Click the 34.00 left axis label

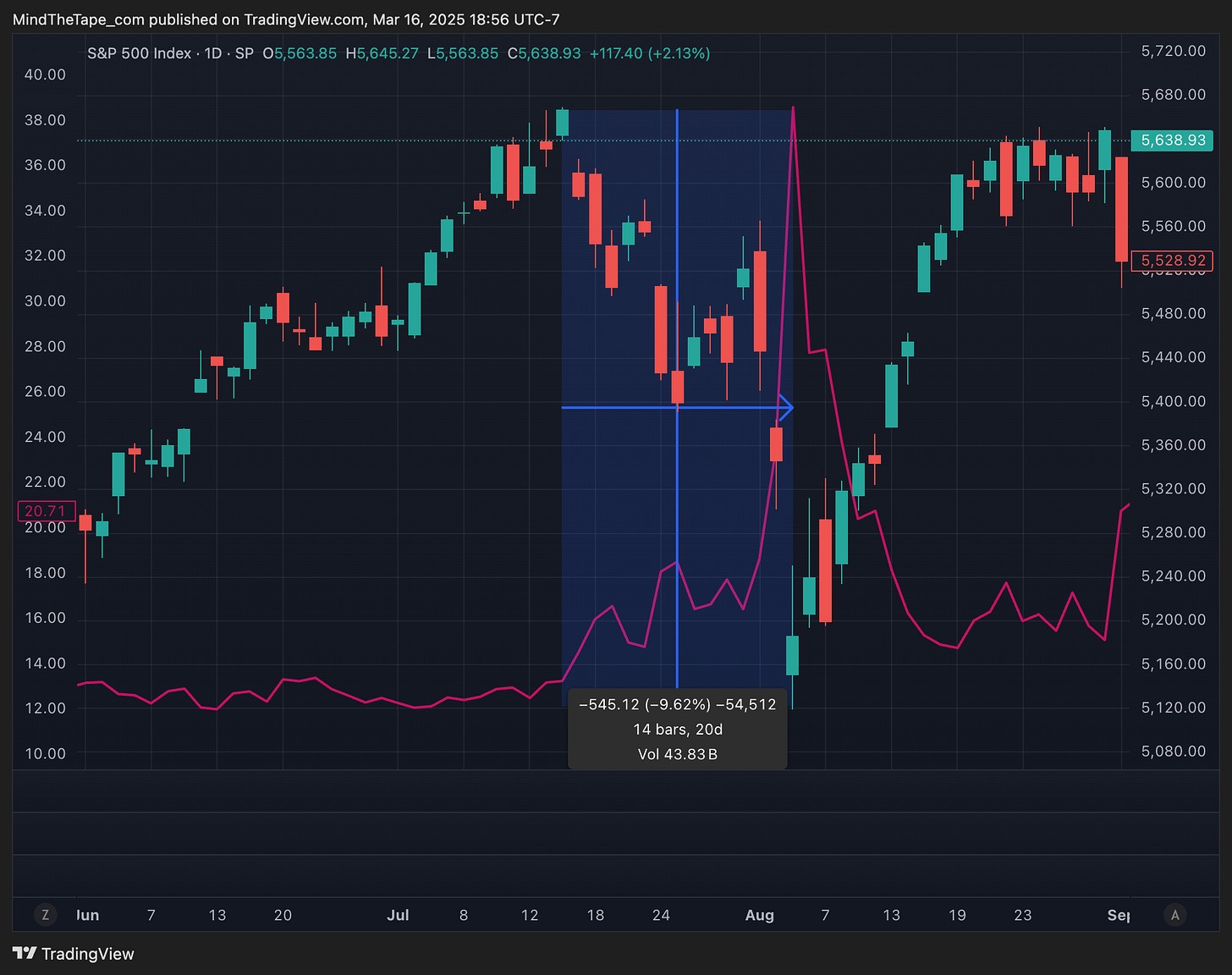tap(45, 211)
